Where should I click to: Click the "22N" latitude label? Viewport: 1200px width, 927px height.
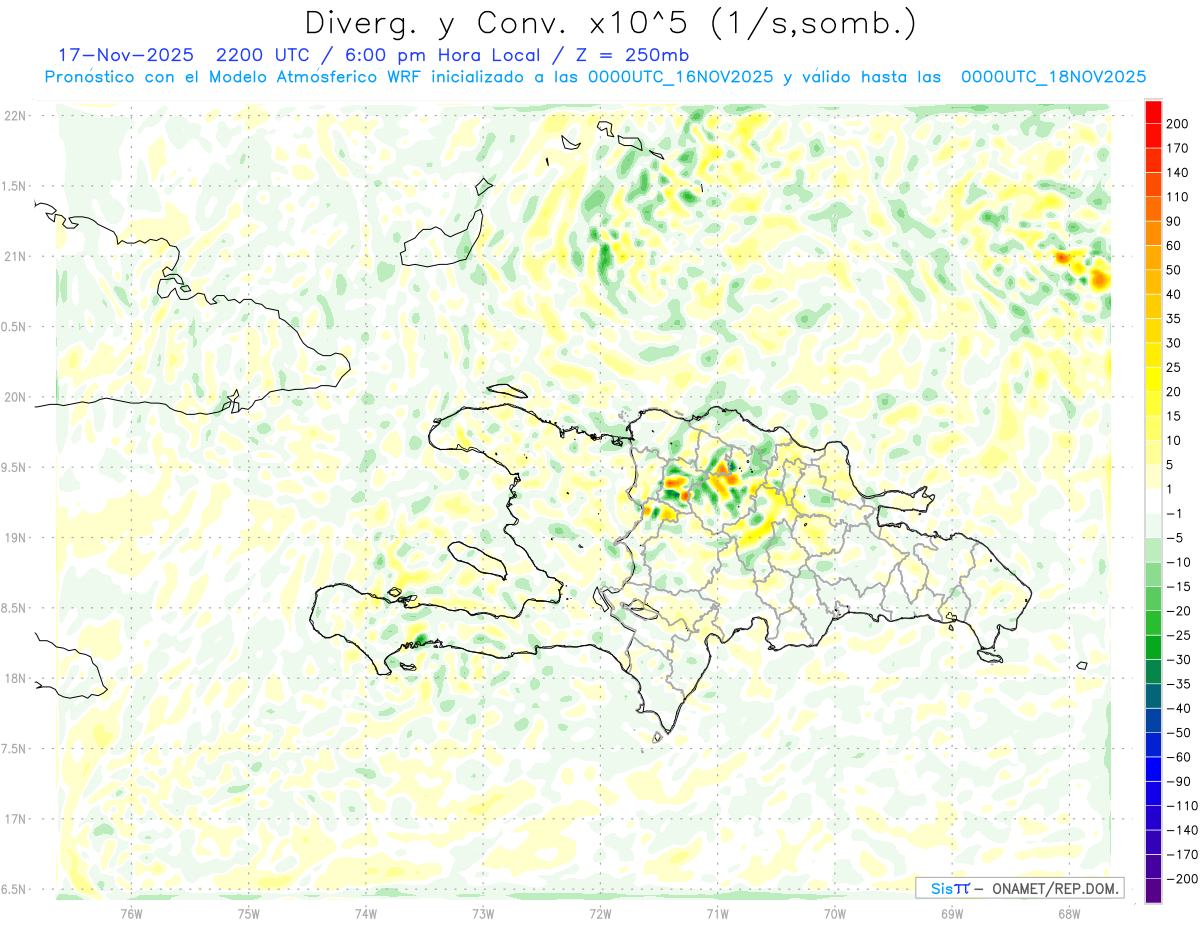15,116
